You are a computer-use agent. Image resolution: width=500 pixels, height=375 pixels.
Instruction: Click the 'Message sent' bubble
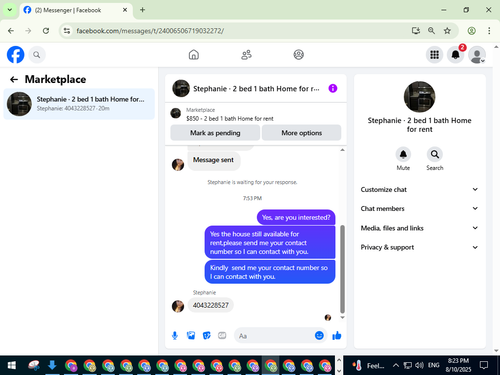213,160
